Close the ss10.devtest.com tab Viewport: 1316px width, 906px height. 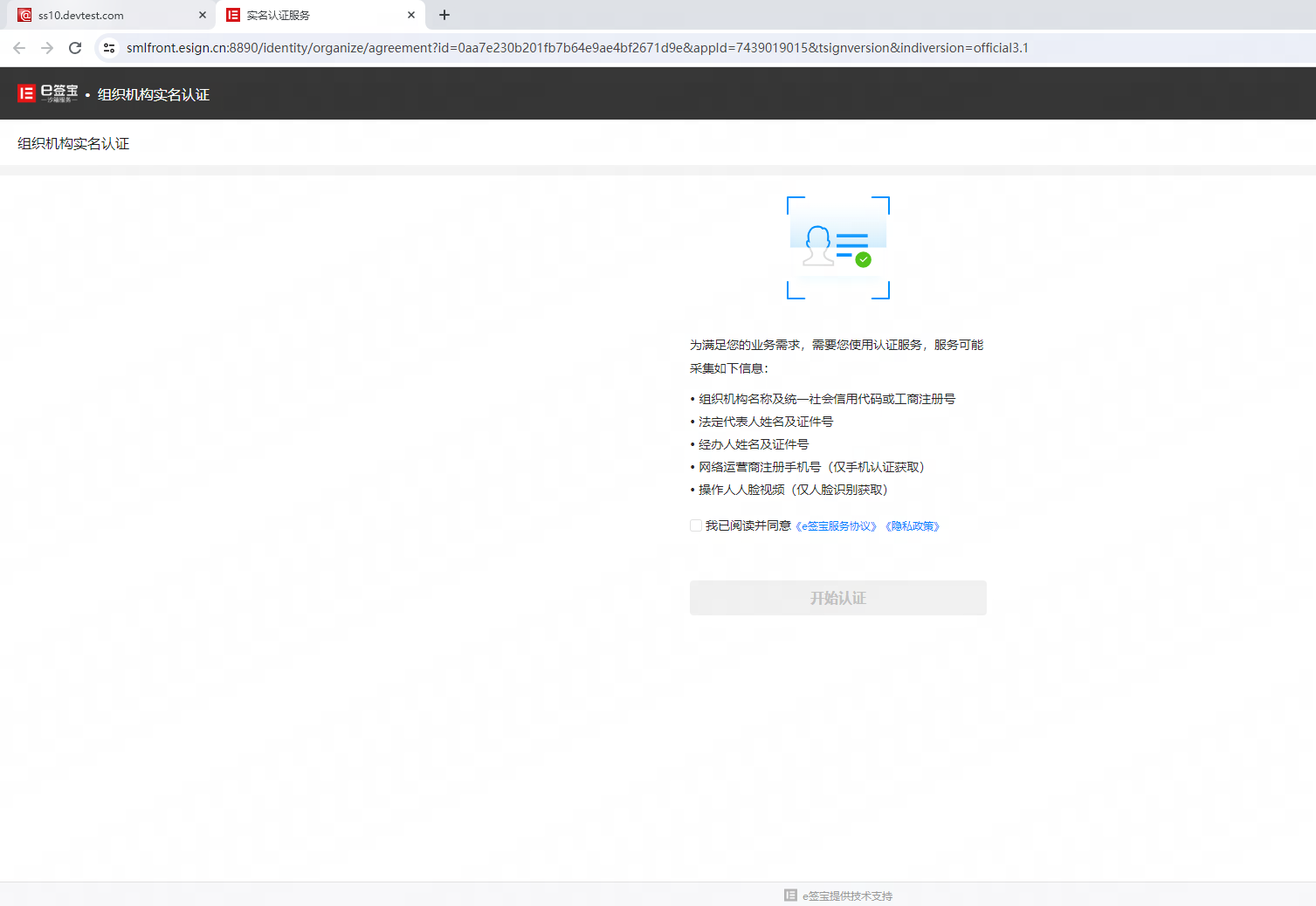(x=203, y=15)
